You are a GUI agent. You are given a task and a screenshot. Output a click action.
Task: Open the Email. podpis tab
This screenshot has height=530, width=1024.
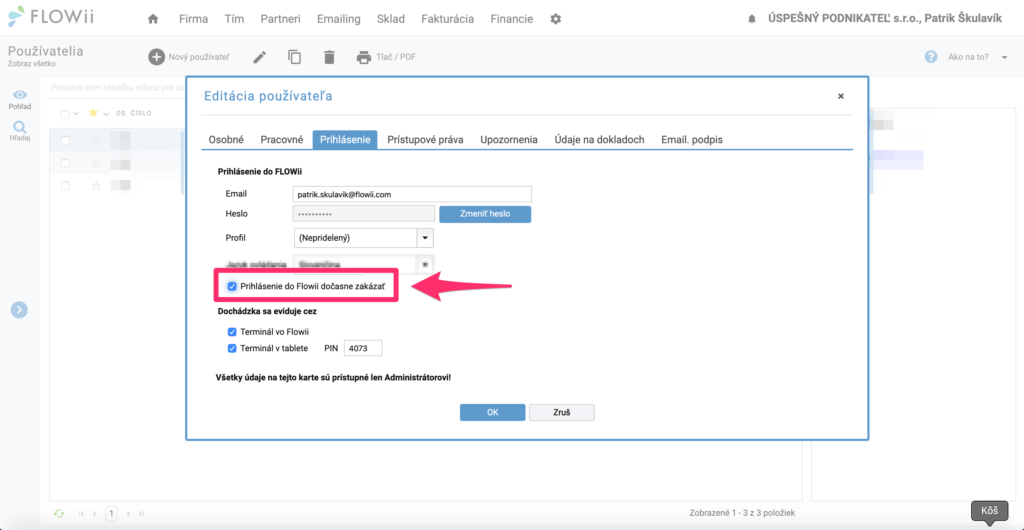692,140
